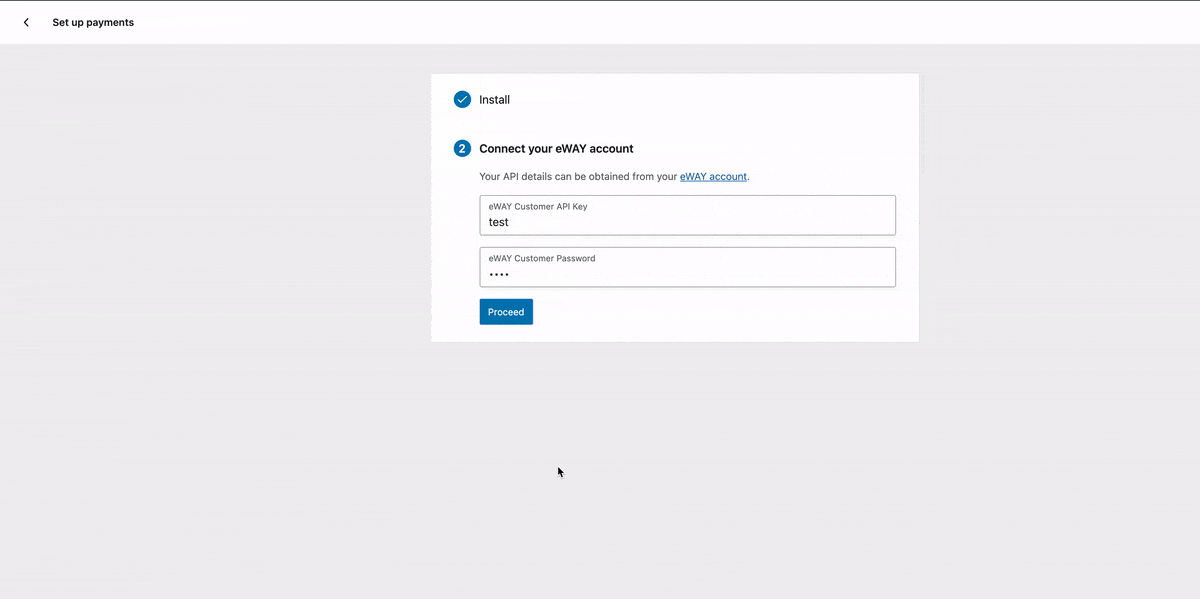Select the text reading test in API Key field

coord(498,222)
